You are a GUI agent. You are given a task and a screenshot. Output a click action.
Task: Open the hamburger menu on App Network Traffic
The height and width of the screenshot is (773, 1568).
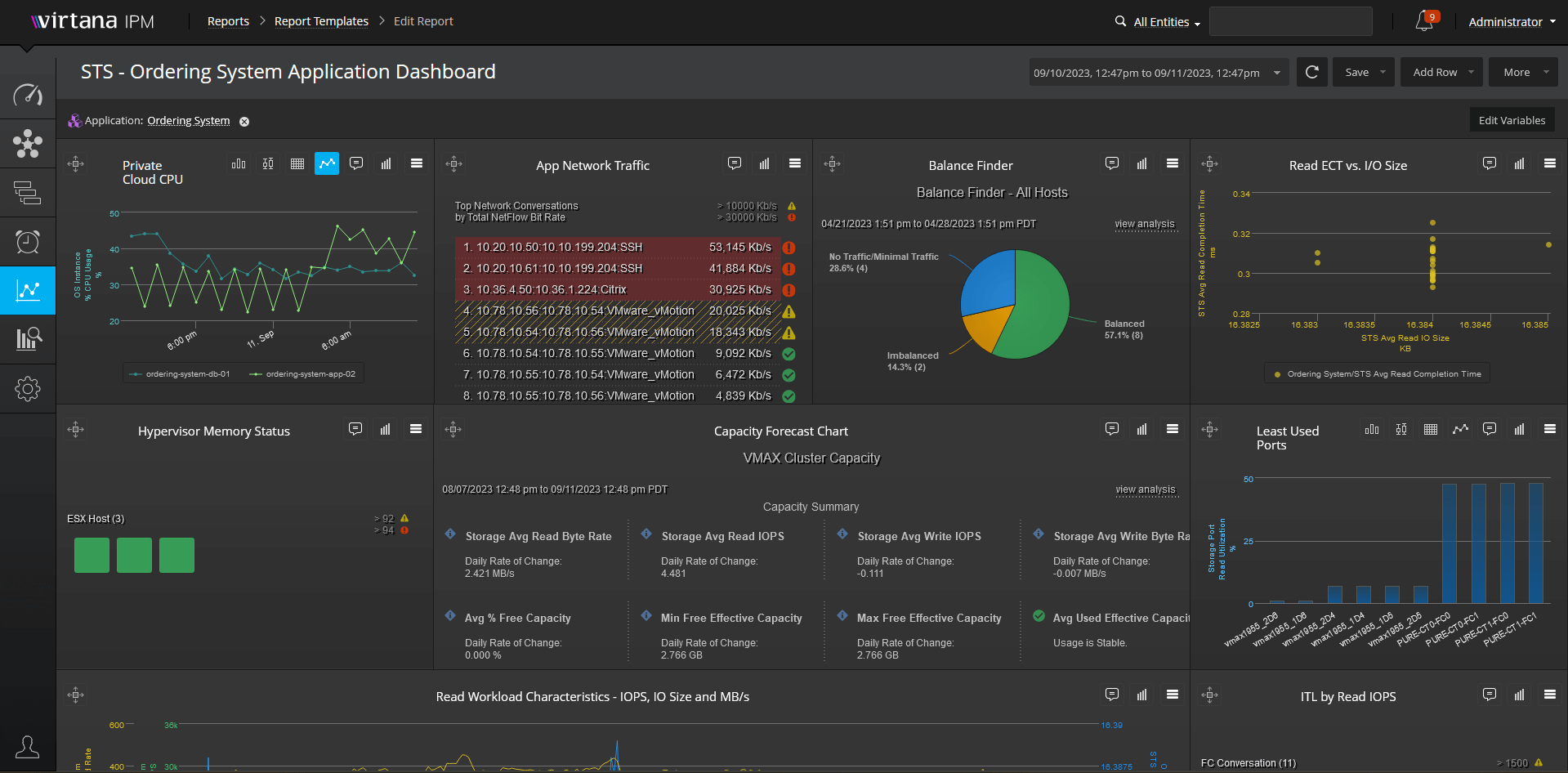pos(795,163)
